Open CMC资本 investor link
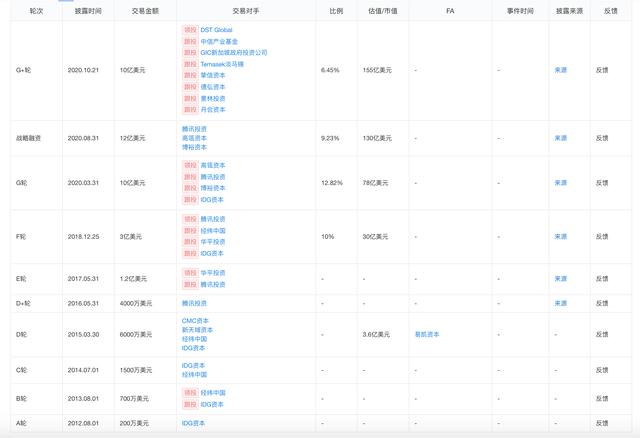Viewport: 640px width, 438px height. pyautogui.click(x=195, y=320)
